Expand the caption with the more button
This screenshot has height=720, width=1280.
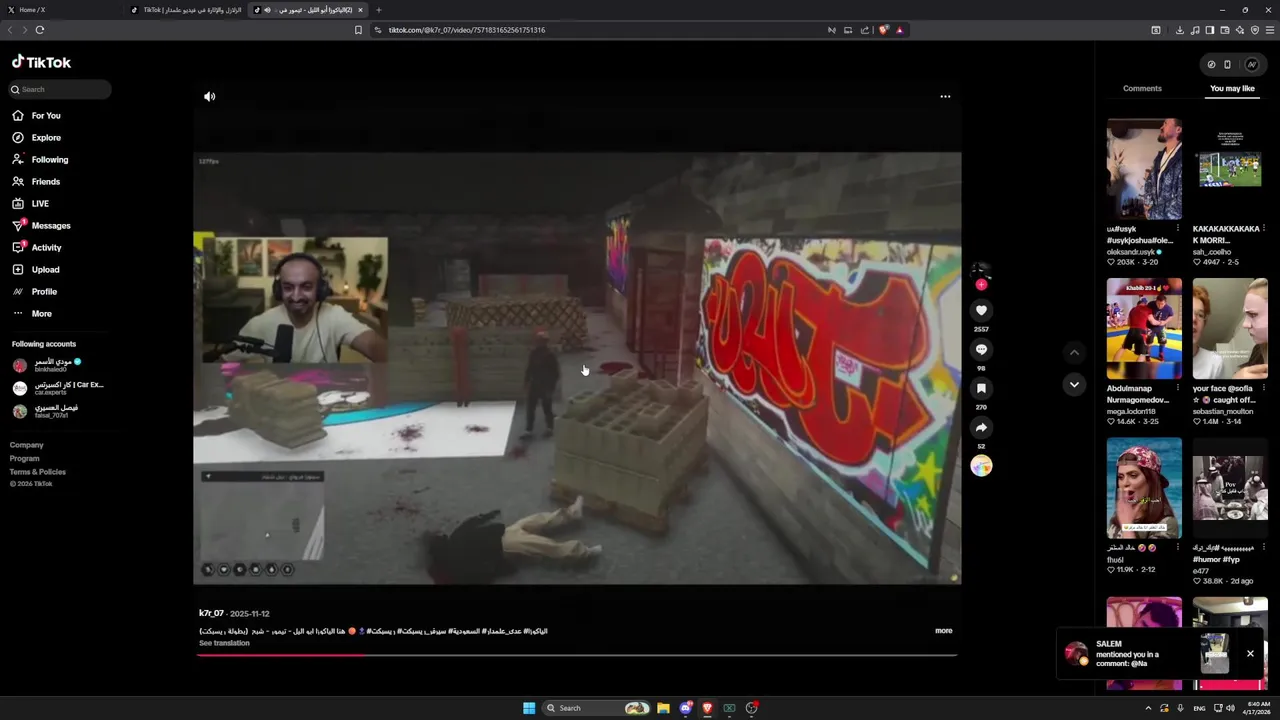pos(943,631)
